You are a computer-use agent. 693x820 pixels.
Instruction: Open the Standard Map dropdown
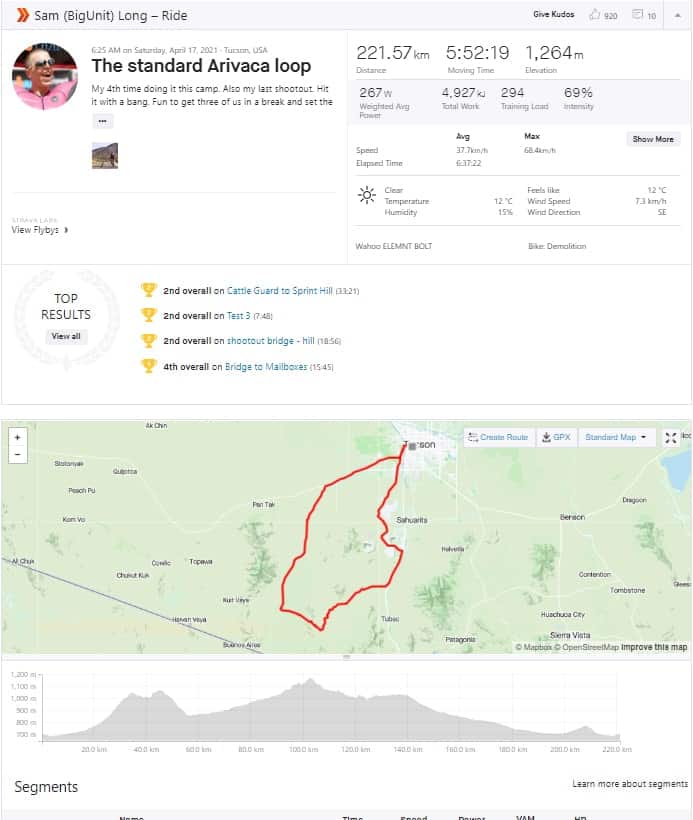click(x=616, y=437)
